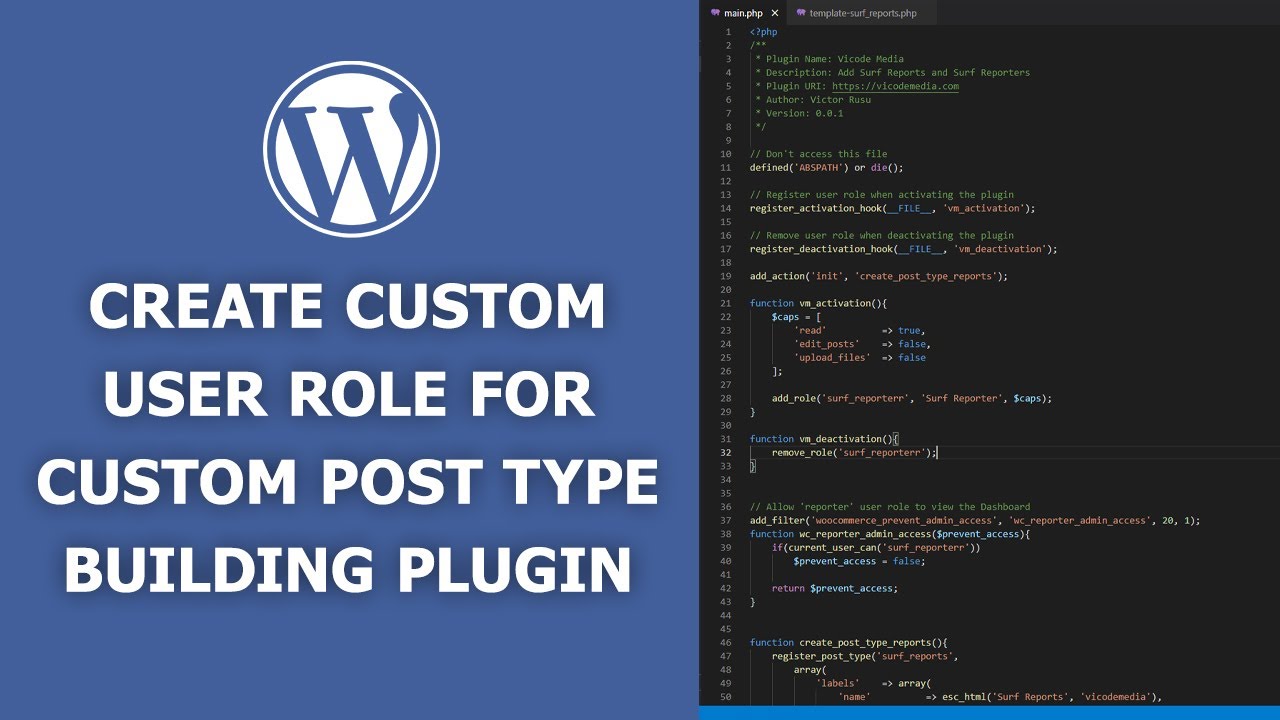1280x720 pixels.
Task: Click 'function vm_deactivation(){' declaration
Action: coord(824,439)
